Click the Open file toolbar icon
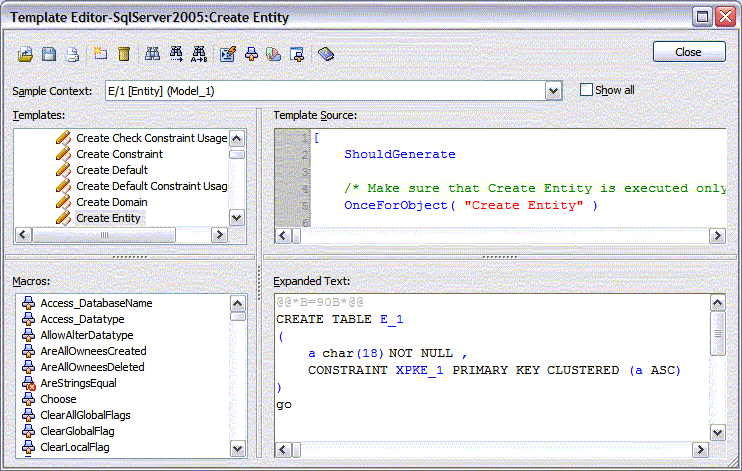This screenshot has width=742, height=471. click(26, 54)
